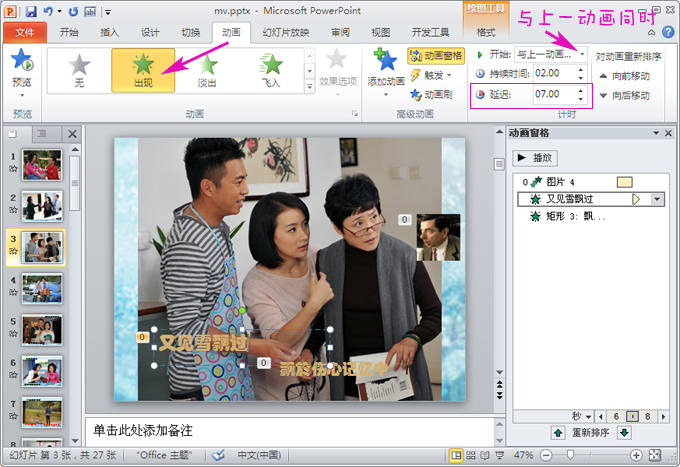Click the Preview (预览) star icon
This screenshot has height=467, width=680.
[x=22, y=59]
